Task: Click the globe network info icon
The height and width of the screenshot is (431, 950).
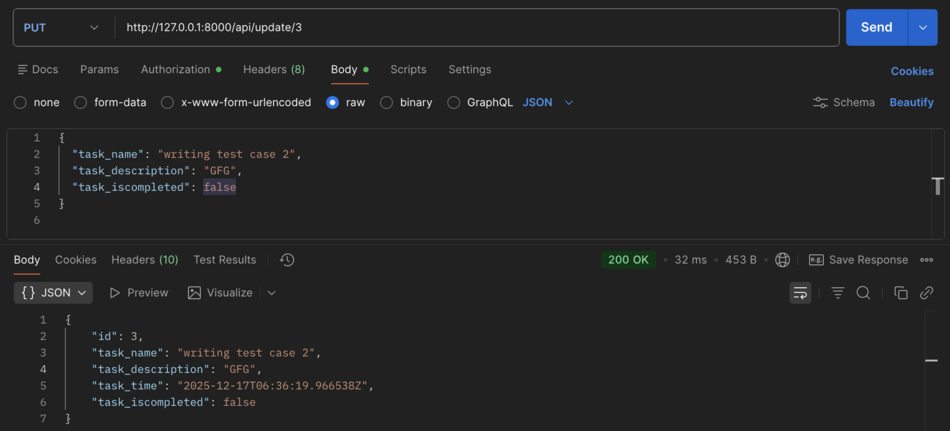Action: pos(783,260)
